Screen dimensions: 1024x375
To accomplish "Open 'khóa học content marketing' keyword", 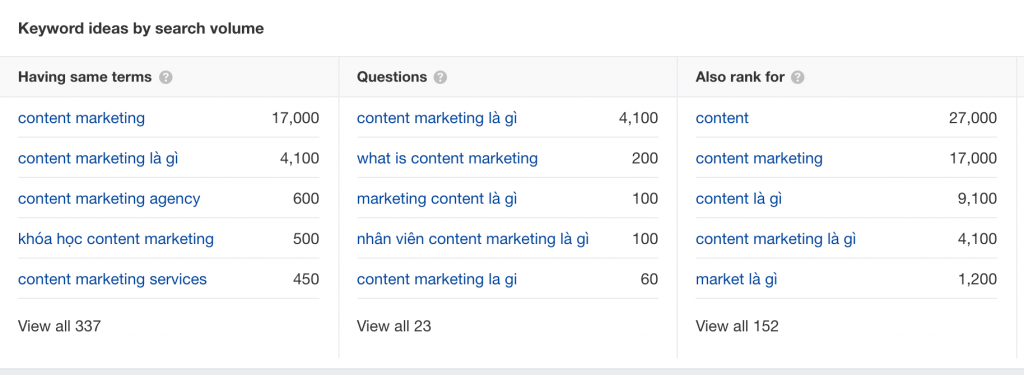I will [116, 239].
